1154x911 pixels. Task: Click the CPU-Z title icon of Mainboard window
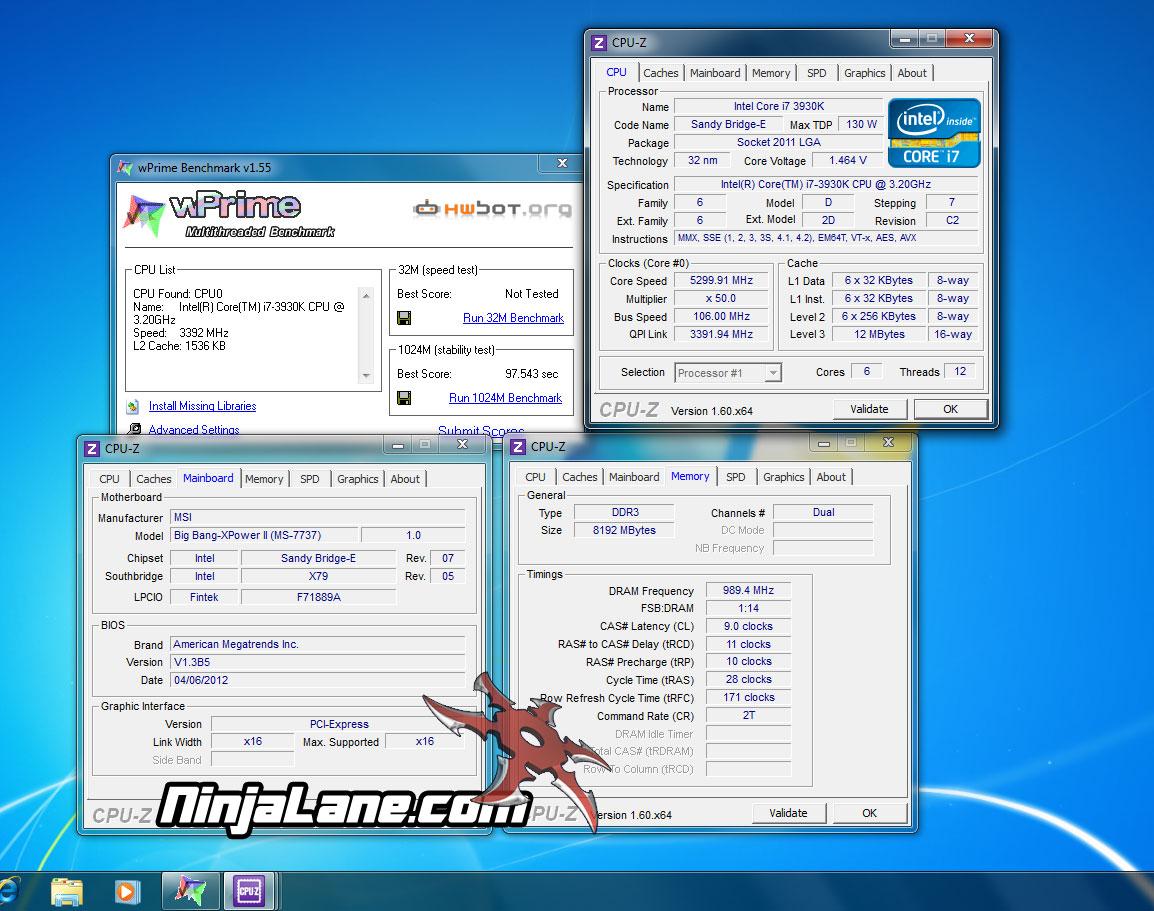[x=92, y=448]
